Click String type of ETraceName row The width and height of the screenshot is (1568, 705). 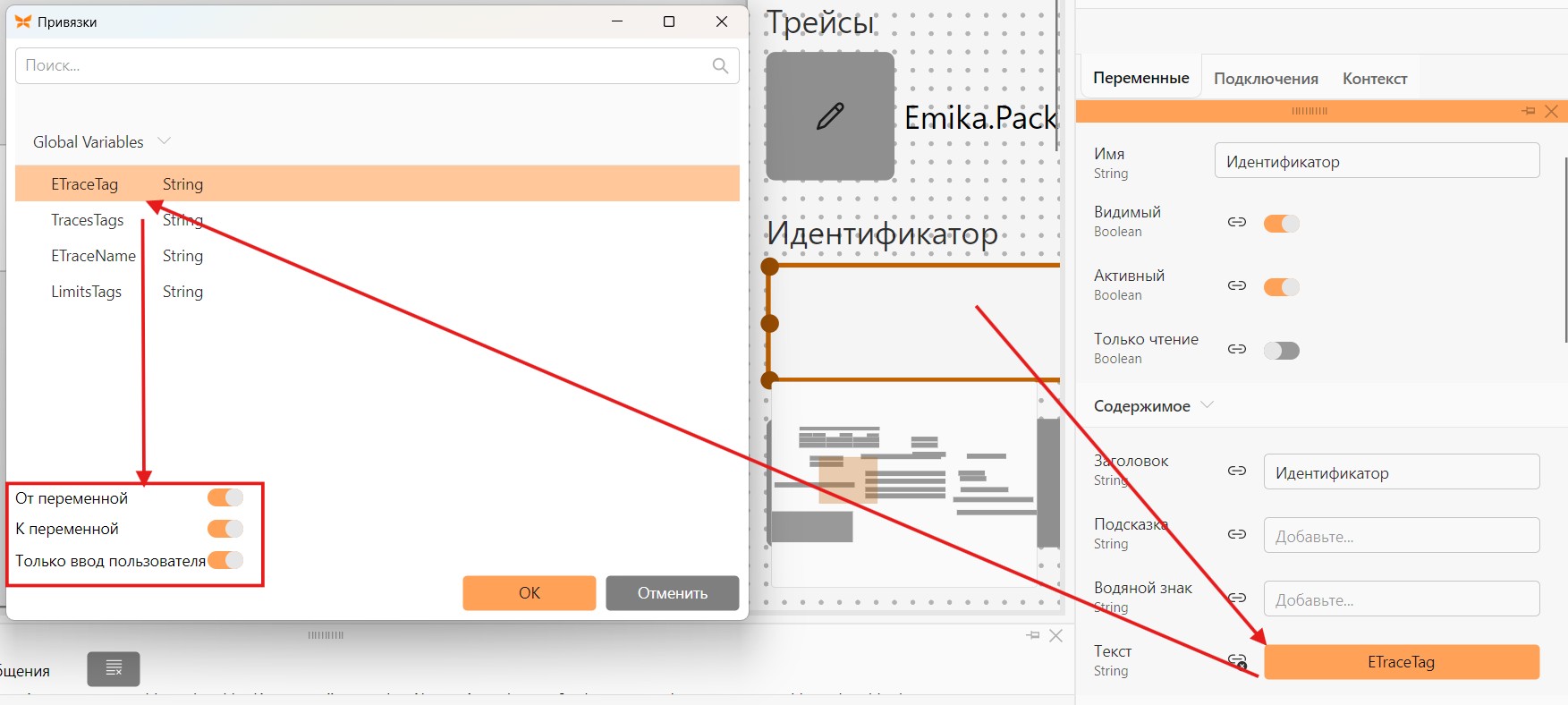(182, 256)
